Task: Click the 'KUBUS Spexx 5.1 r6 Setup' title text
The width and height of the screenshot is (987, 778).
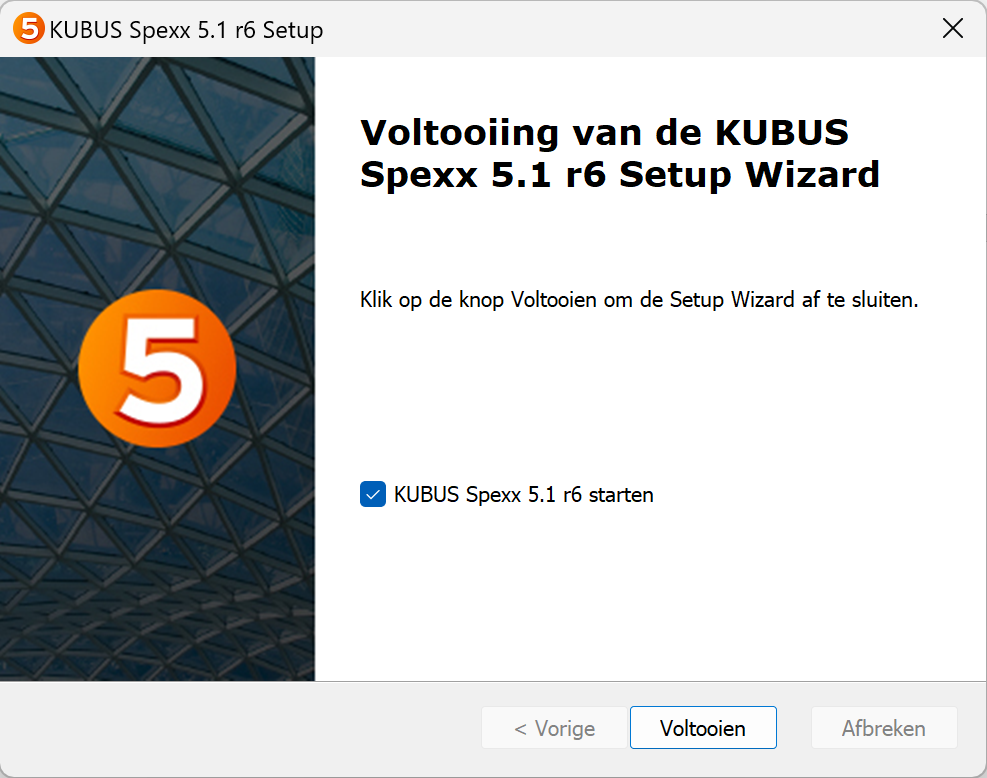Action: point(186,30)
